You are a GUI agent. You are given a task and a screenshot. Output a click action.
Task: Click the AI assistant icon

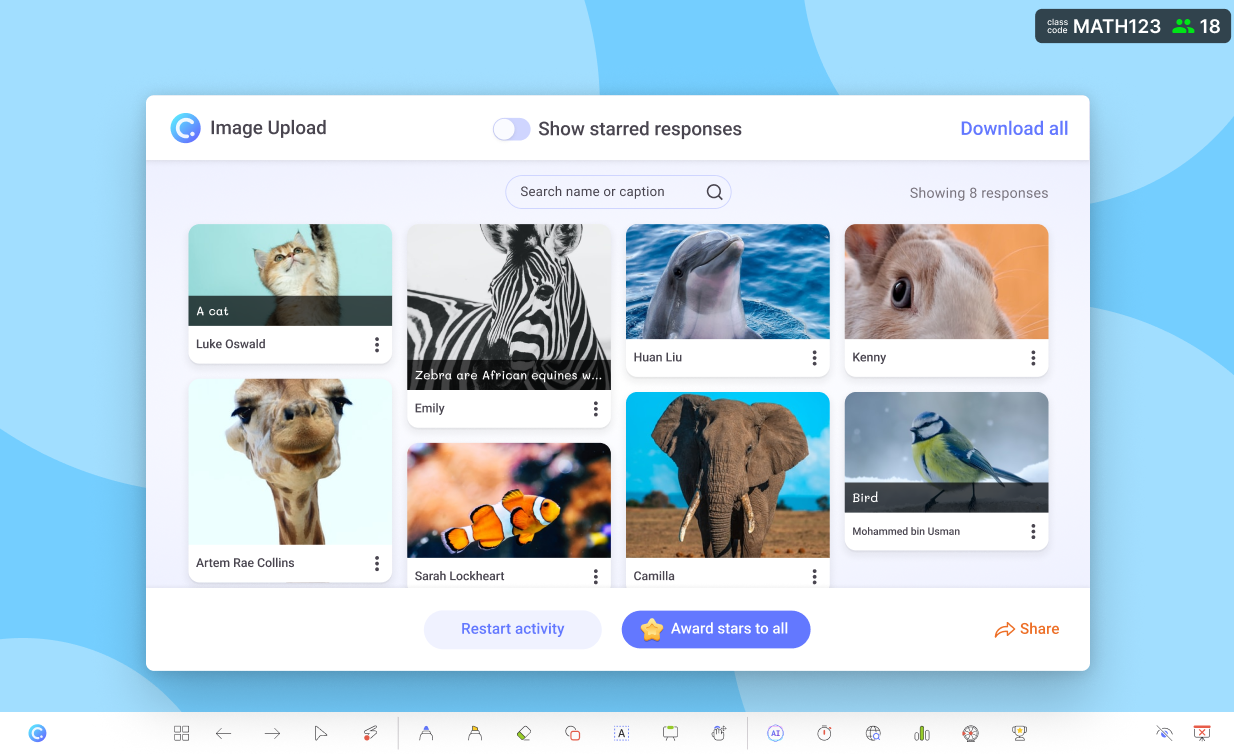pyautogui.click(x=775, y=733)
